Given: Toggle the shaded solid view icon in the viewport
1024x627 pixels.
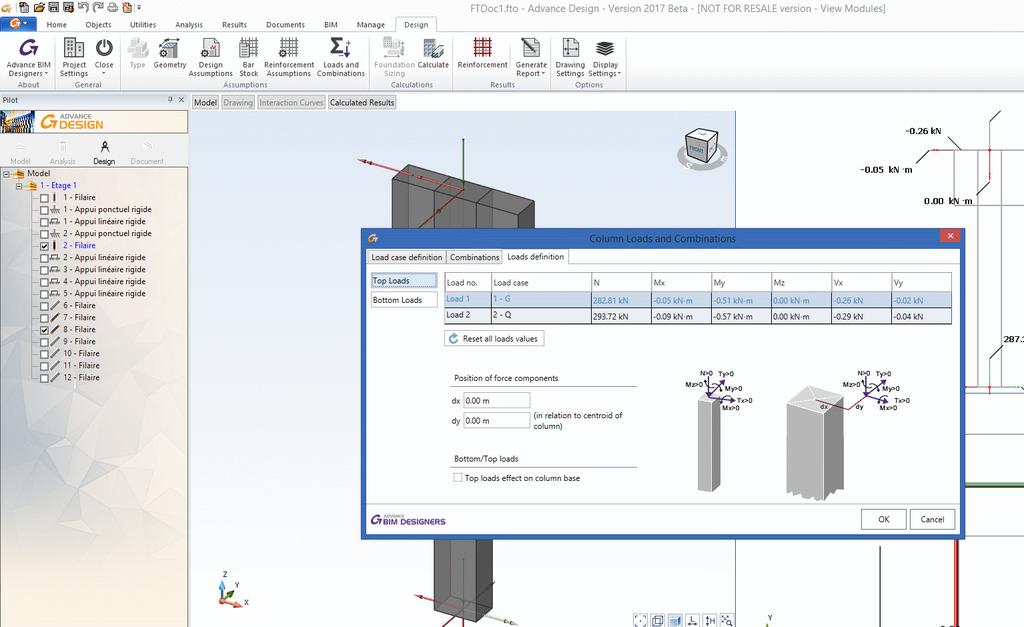Looking at the screenshot, I should click(x=675, y=620).
